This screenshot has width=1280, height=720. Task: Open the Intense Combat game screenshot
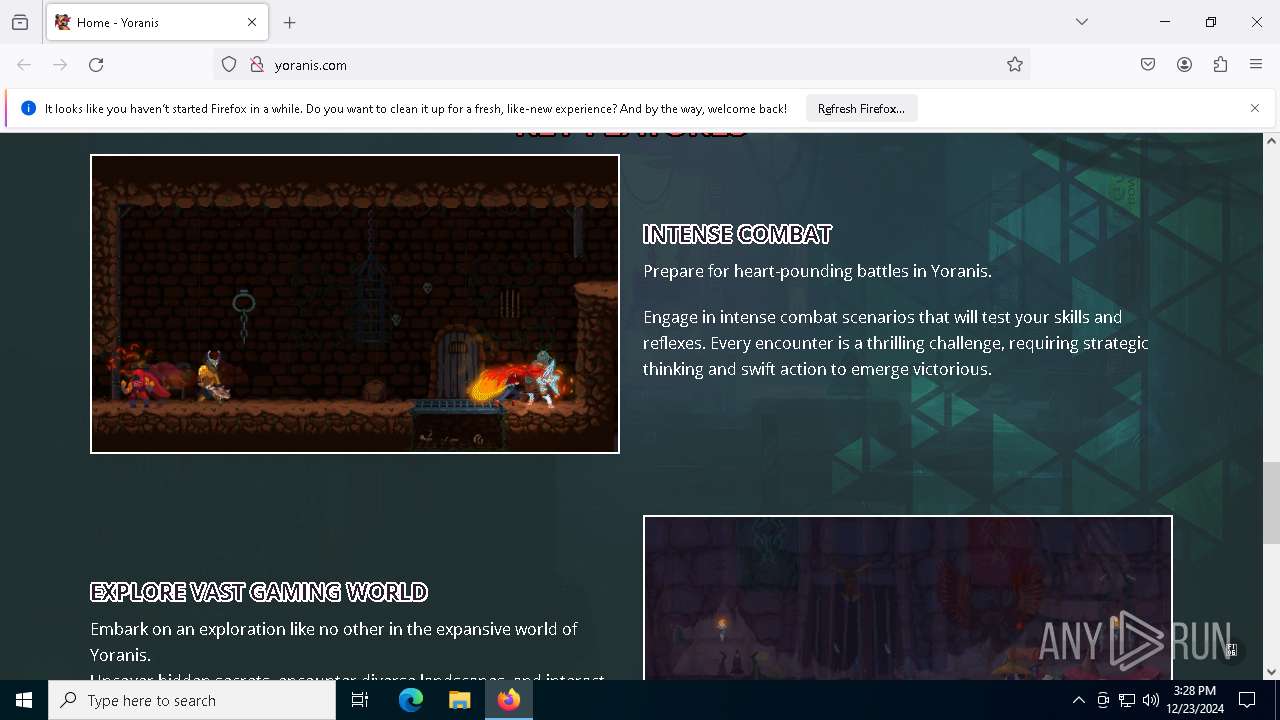[355, 304]
